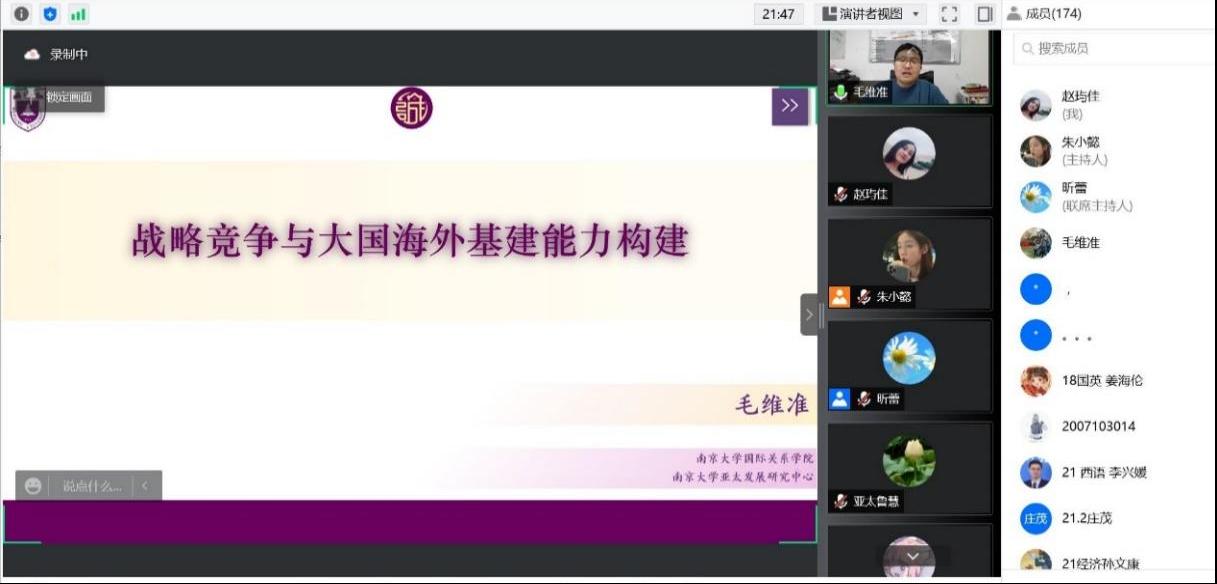
Task: Open the emoji reaction smiley icon
Action: coord(34,486)
